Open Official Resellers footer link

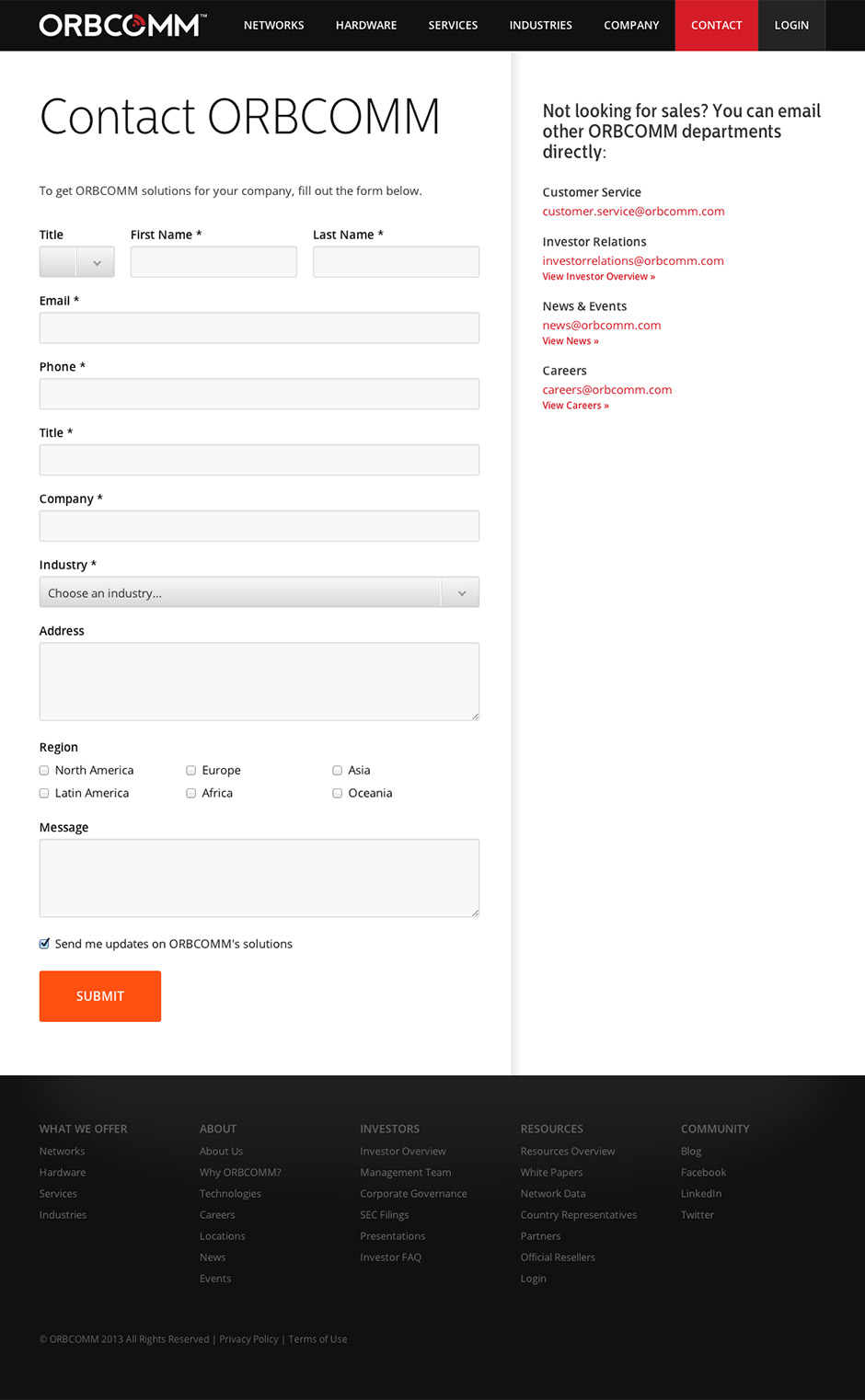coord(558,1257)
